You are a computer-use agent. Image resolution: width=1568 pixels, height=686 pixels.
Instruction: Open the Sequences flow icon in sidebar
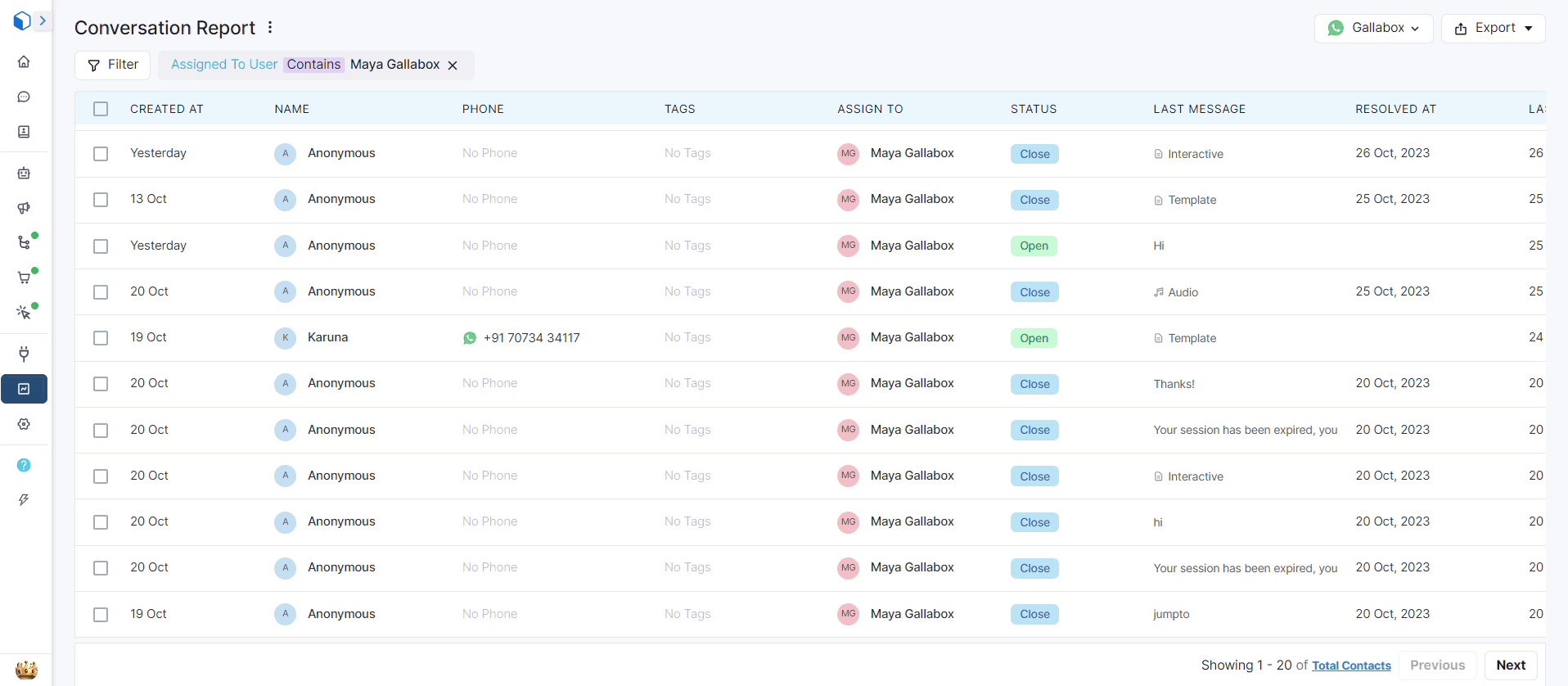(24, 243)
